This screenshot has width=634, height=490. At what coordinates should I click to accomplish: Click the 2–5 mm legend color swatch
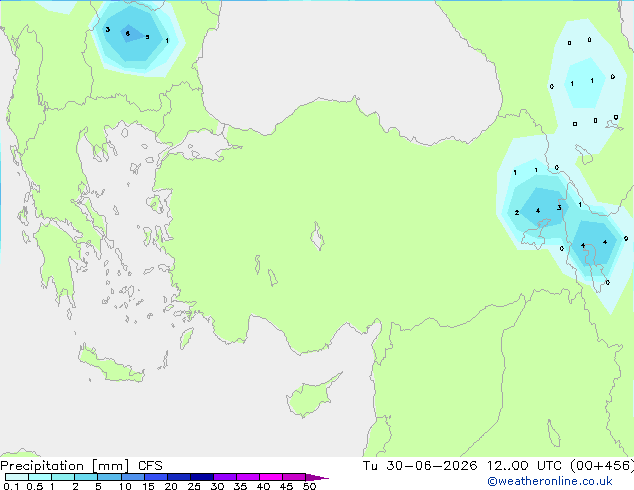(86, 477)
